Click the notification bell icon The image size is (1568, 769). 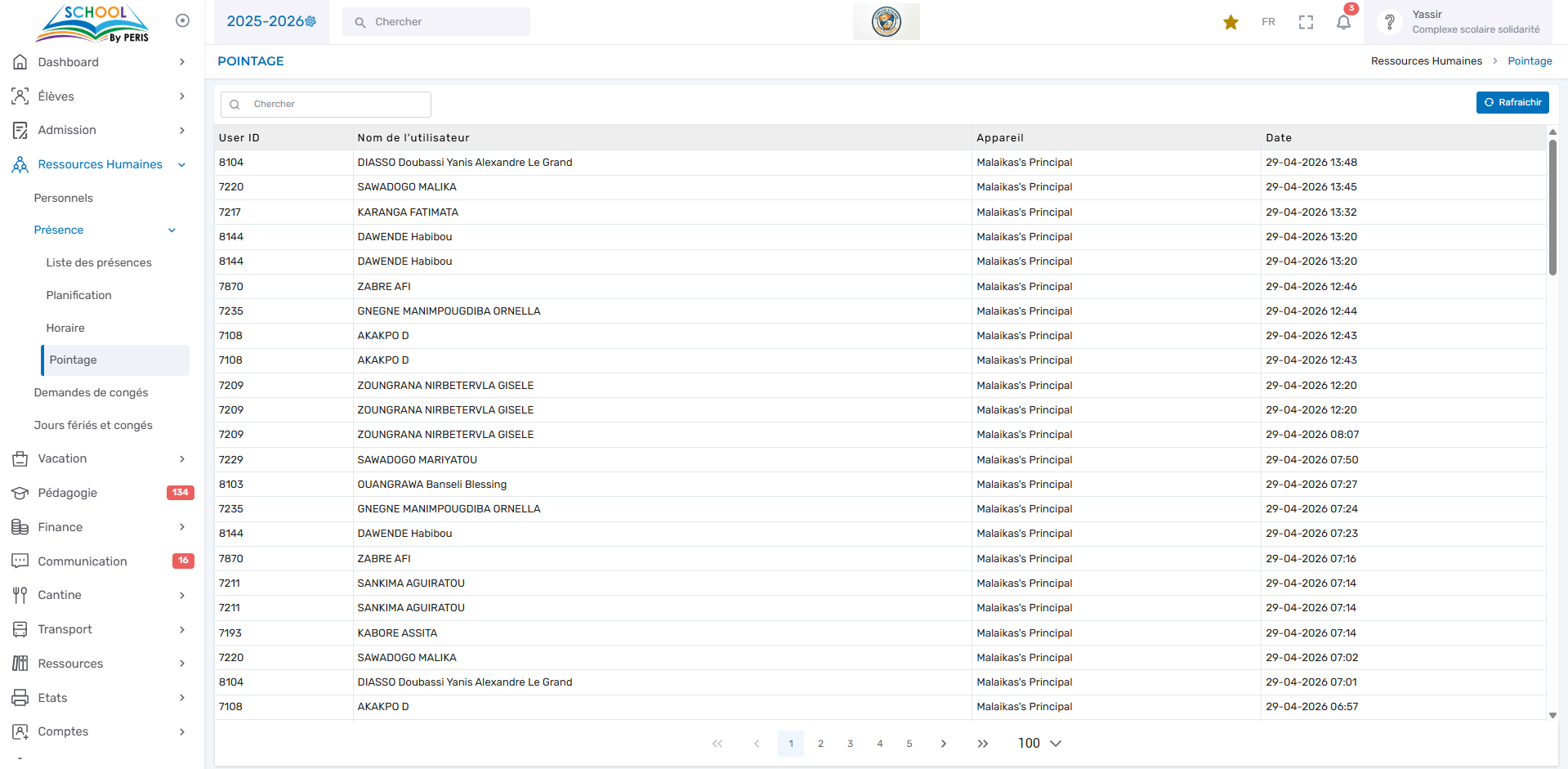pyautogui.click(x=1343, y=22)
